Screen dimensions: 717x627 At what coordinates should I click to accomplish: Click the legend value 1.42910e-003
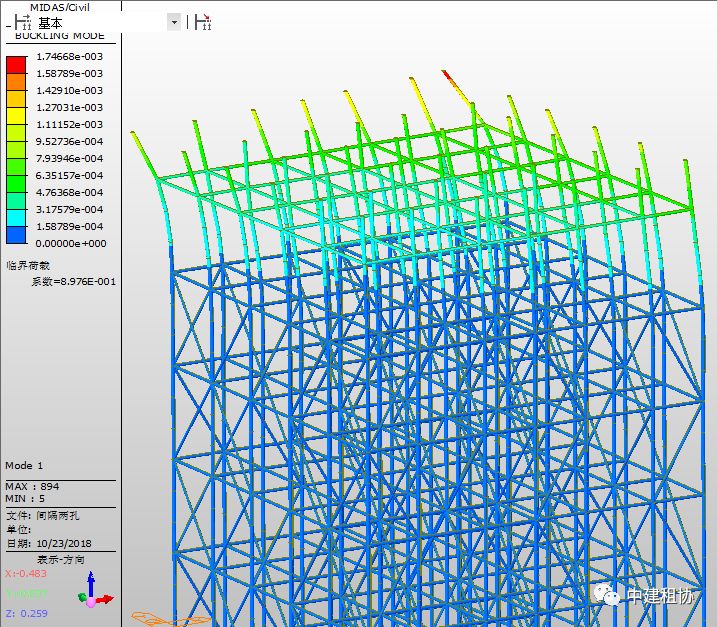pyautogui.click(x=70, y=90)
